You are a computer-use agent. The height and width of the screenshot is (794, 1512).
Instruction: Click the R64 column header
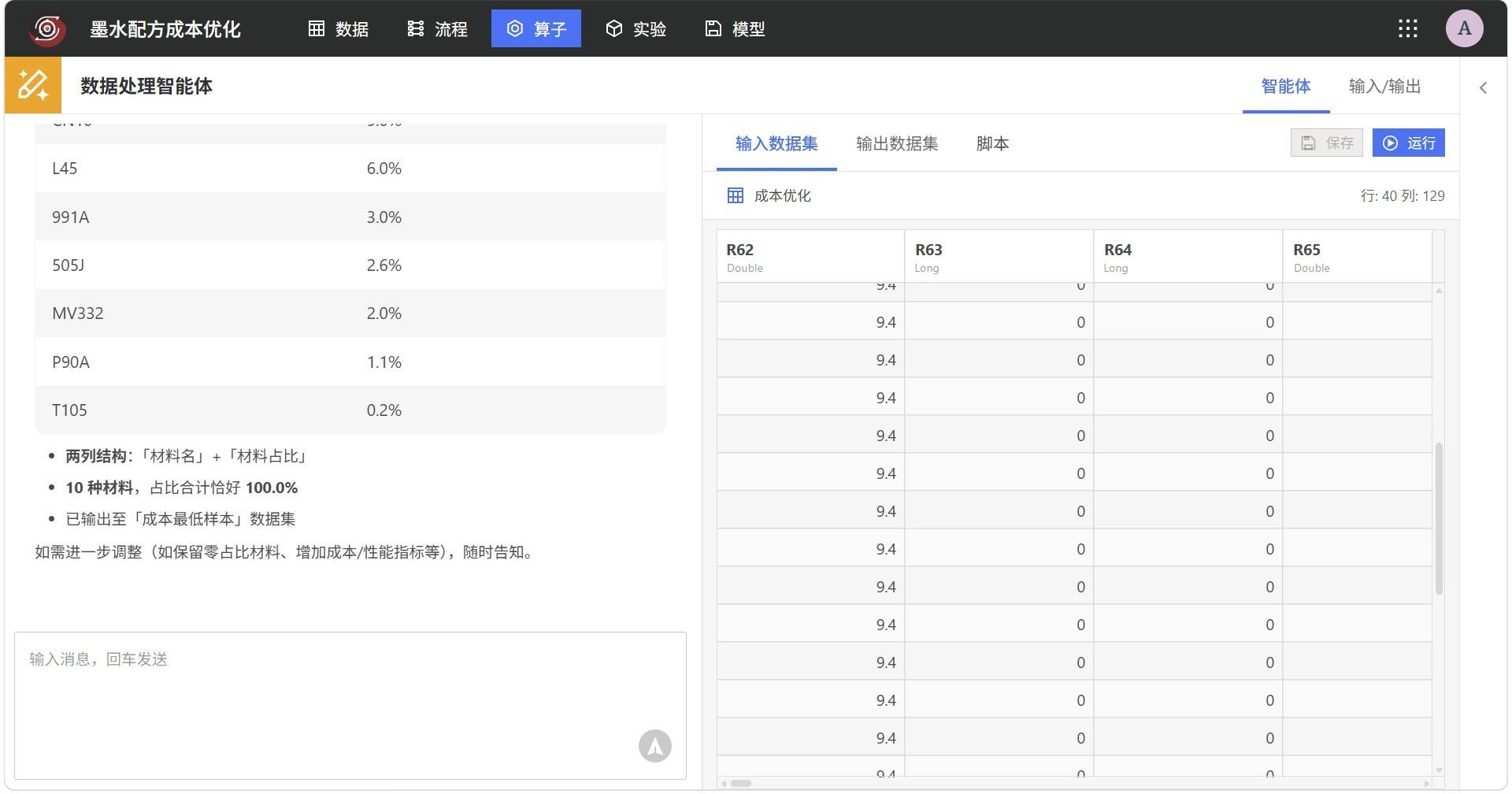1188,257
